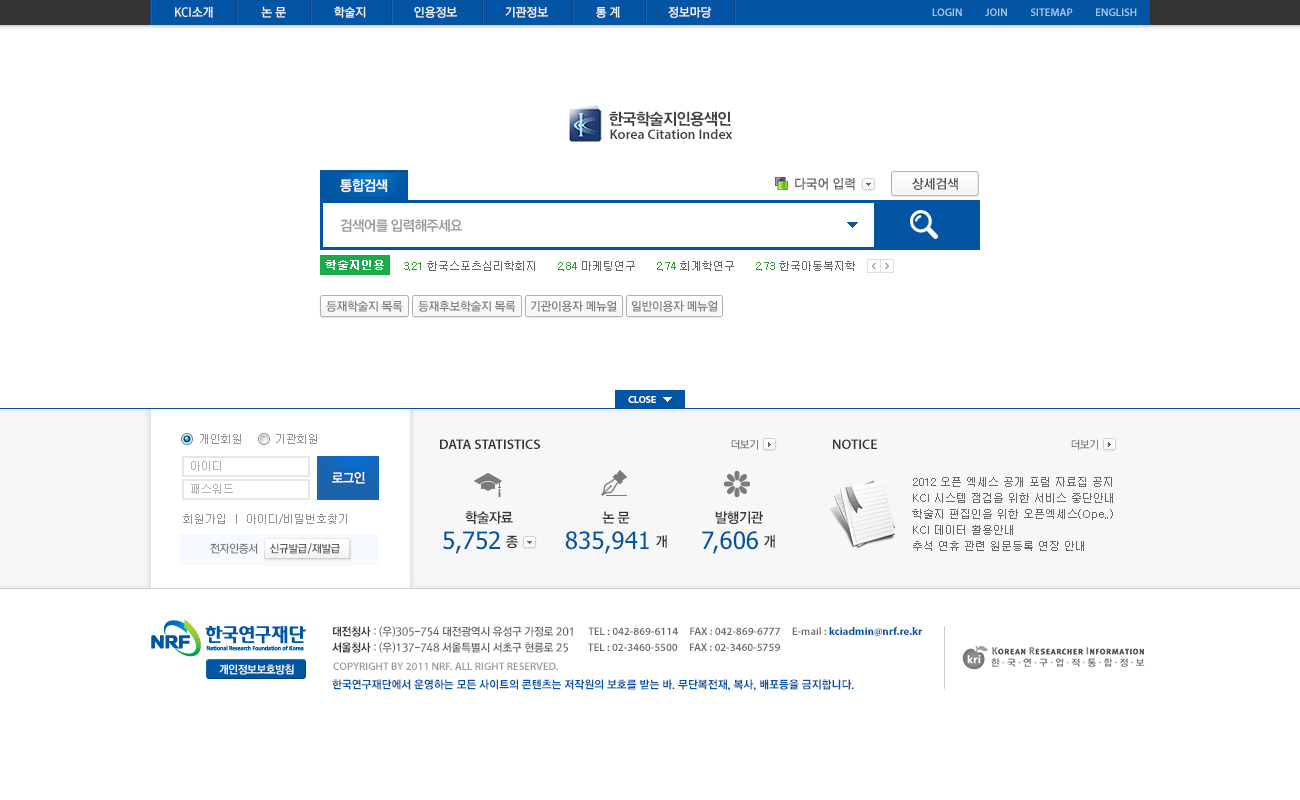Open notice KCI 시스템 점검을 위한 서비스 중단안내
The width and height of the screenshot is (1300, 800).
click(x=1013, y=498)
